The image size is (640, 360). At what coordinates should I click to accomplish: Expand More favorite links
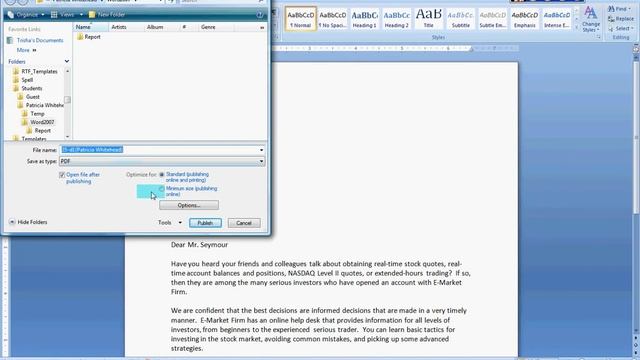click(26, 50)
